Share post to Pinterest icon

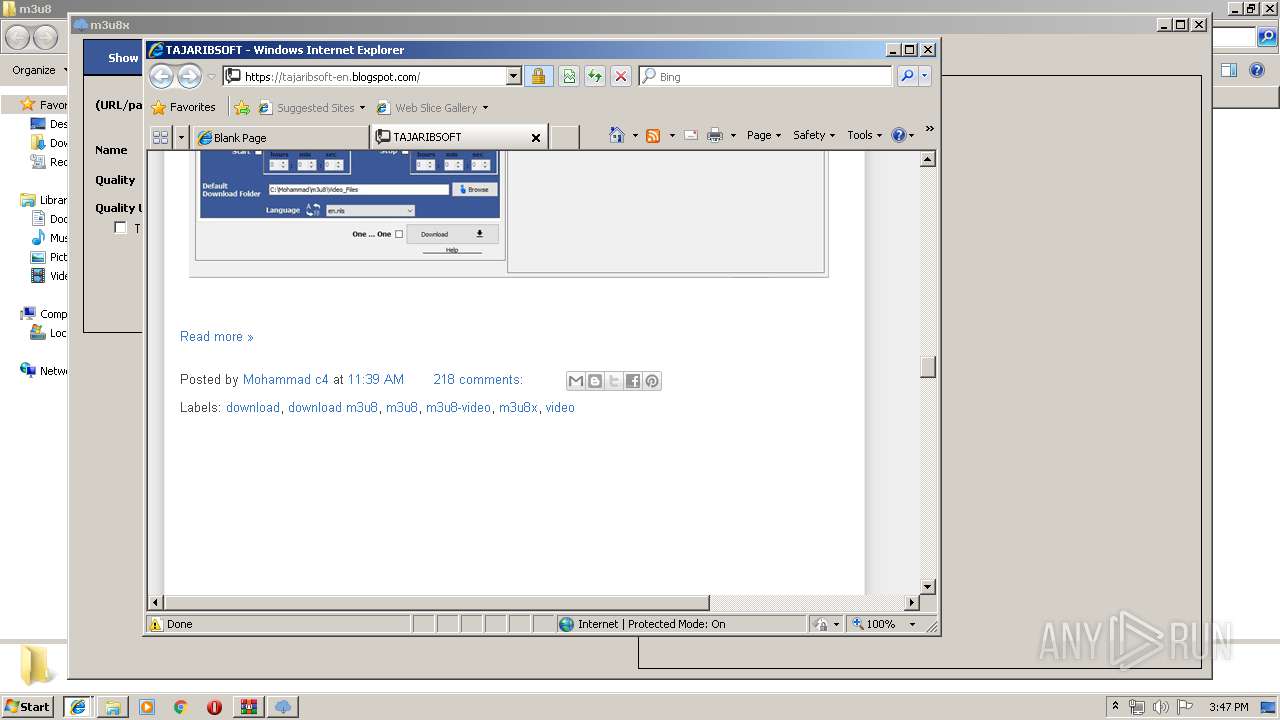point(652,381)
